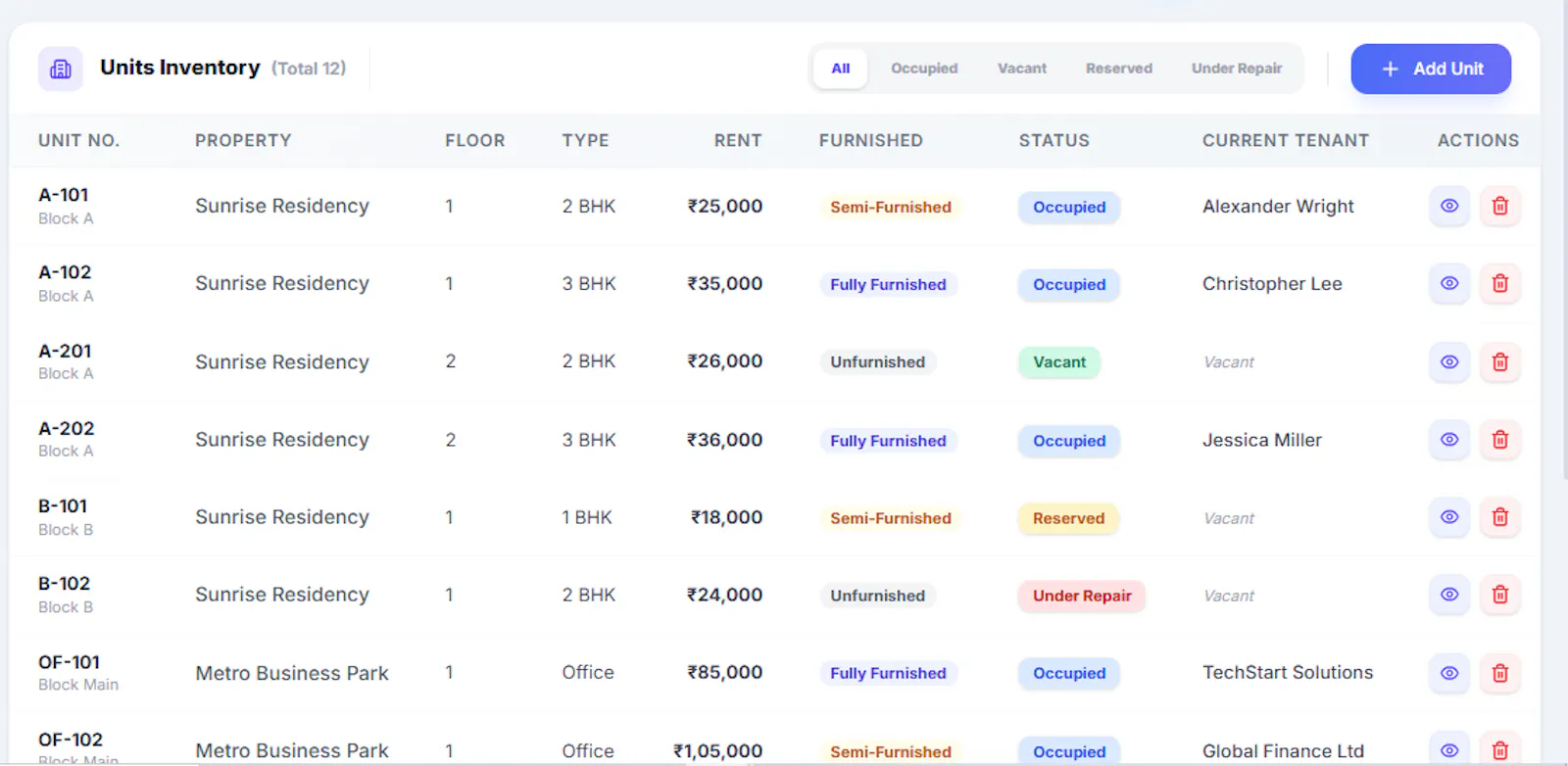Click the CURRENT TENANT column header

[1286, 140]
